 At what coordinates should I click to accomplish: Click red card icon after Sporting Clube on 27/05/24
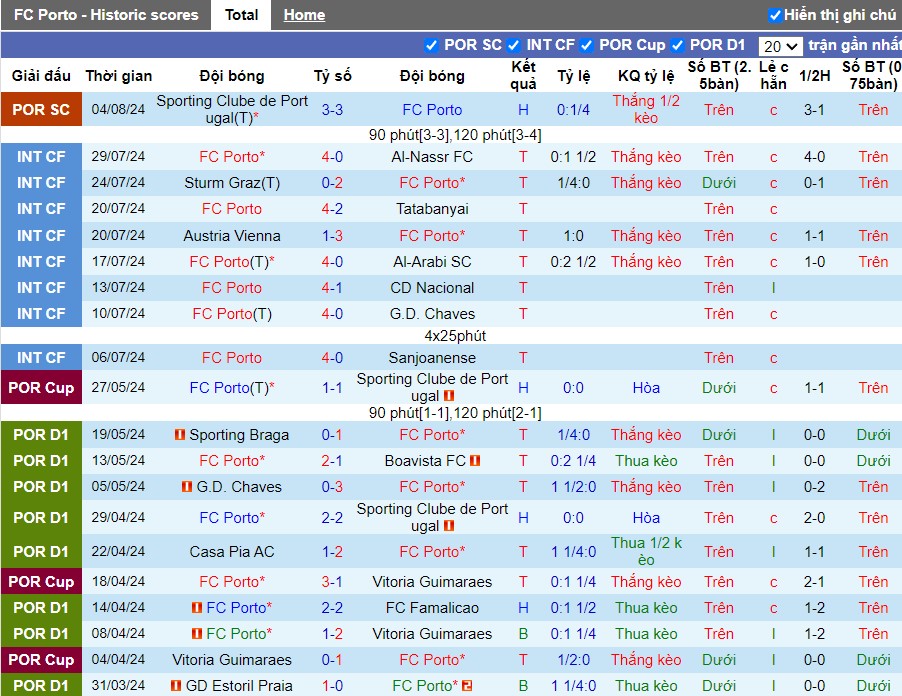click(x=449, y=396)
